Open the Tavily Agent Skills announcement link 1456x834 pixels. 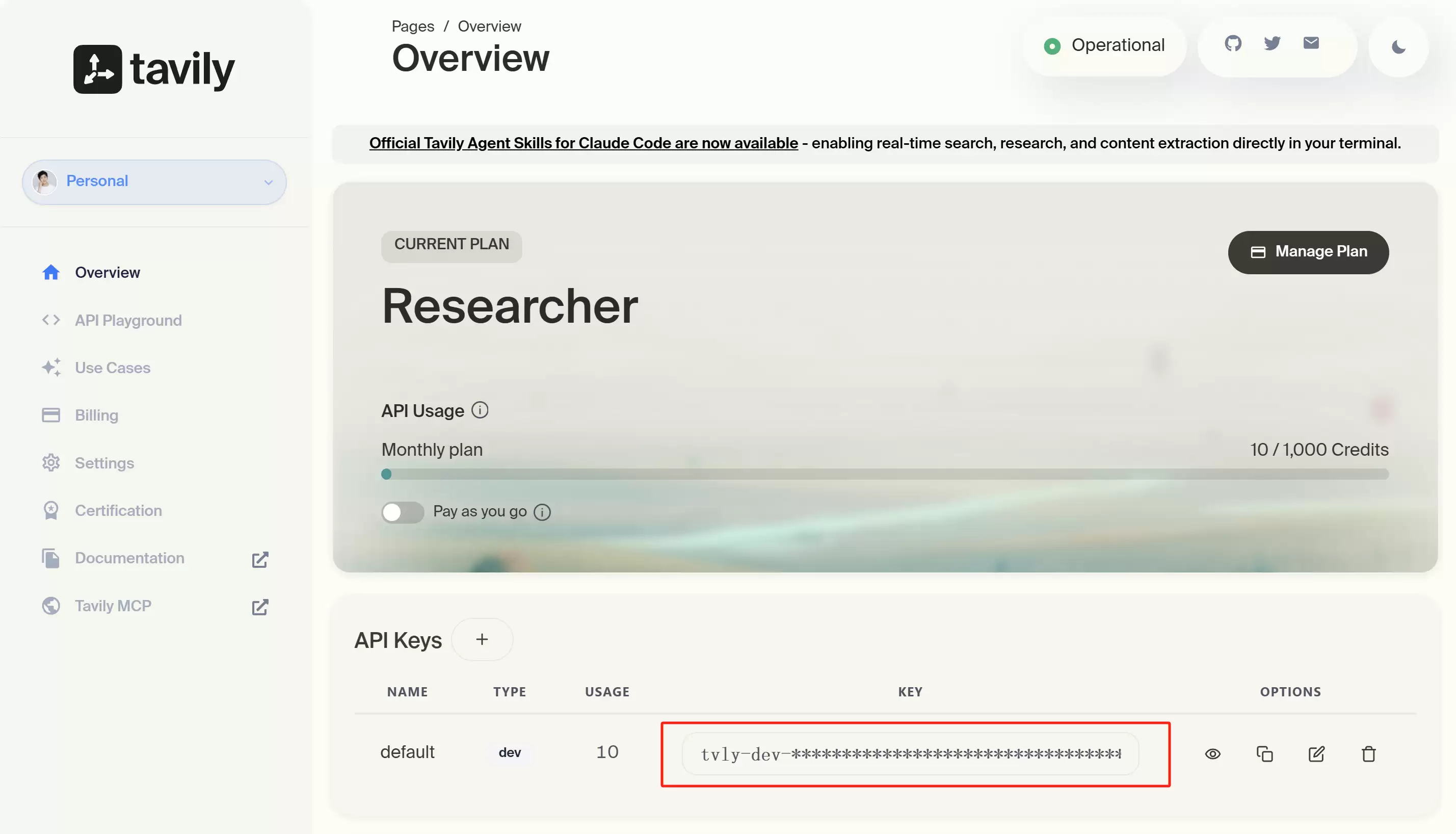pos(584,143)
